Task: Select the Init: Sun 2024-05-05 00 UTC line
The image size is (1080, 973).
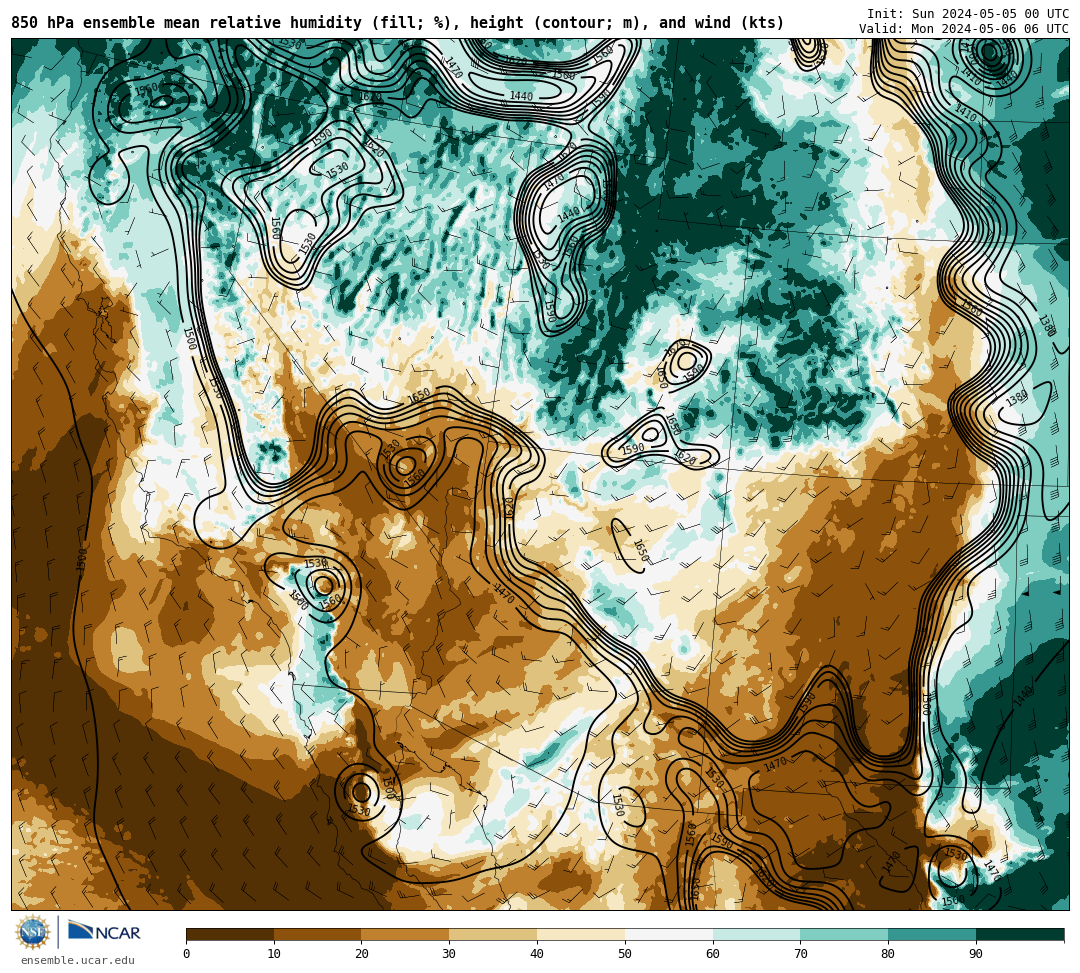Action: click(968, 14)
